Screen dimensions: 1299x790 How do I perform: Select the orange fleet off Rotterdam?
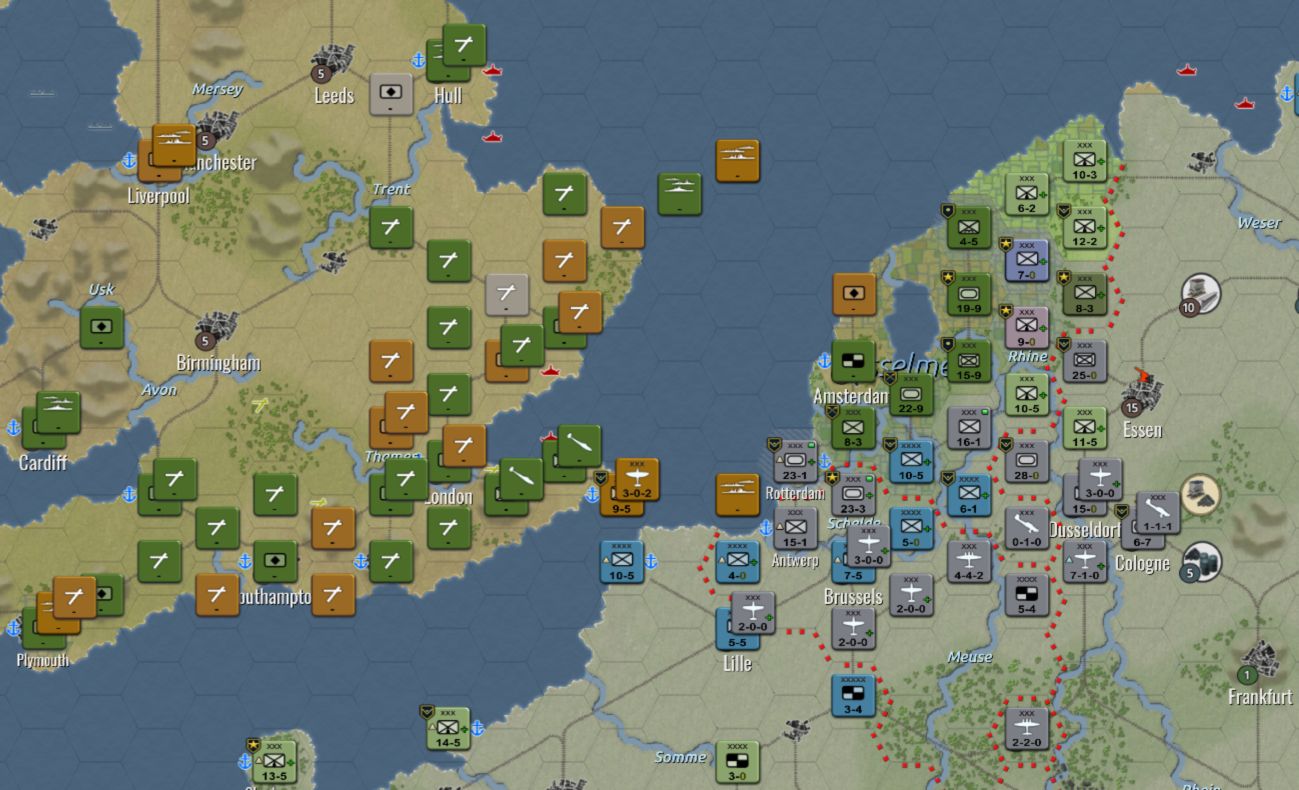click(x=737, y=495)
